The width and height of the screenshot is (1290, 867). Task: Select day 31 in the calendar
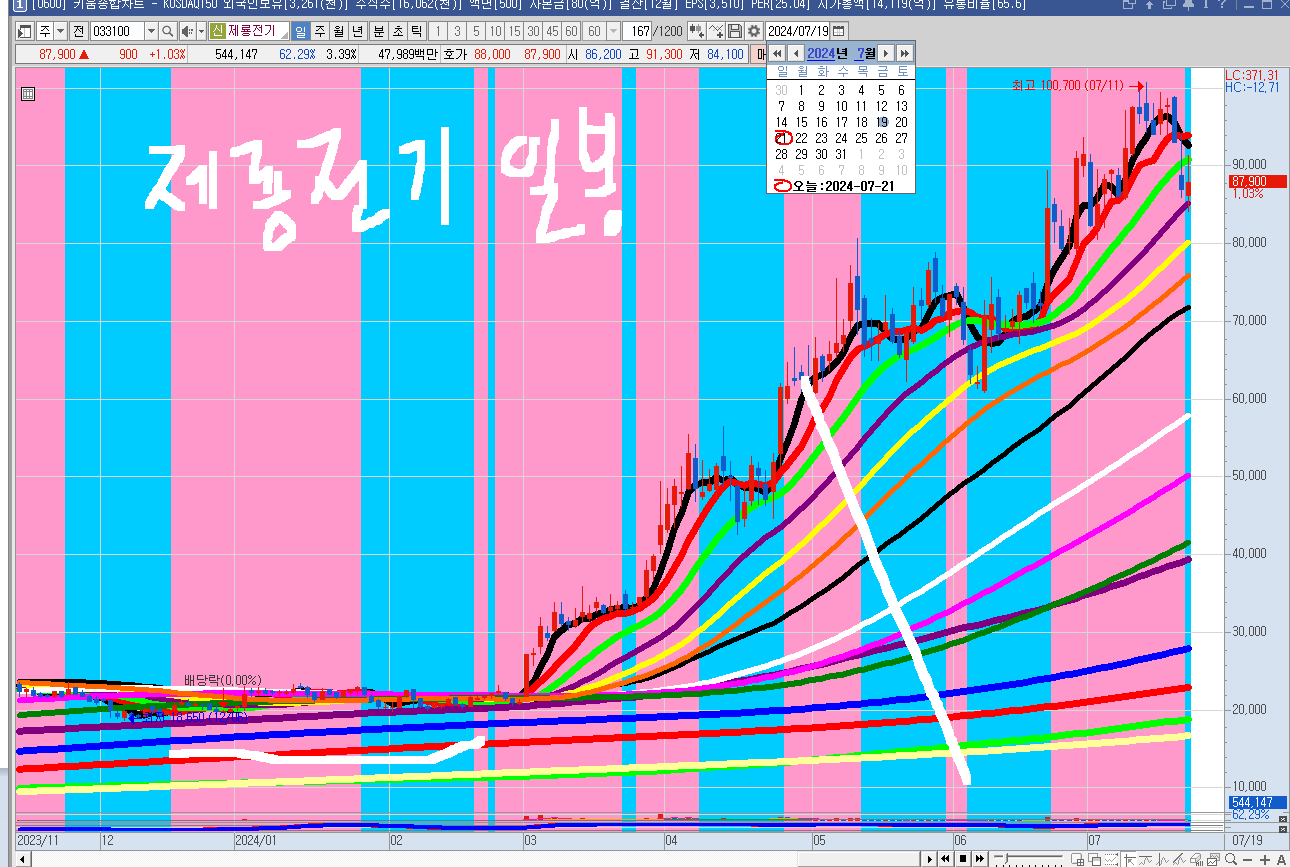(841, 154)
